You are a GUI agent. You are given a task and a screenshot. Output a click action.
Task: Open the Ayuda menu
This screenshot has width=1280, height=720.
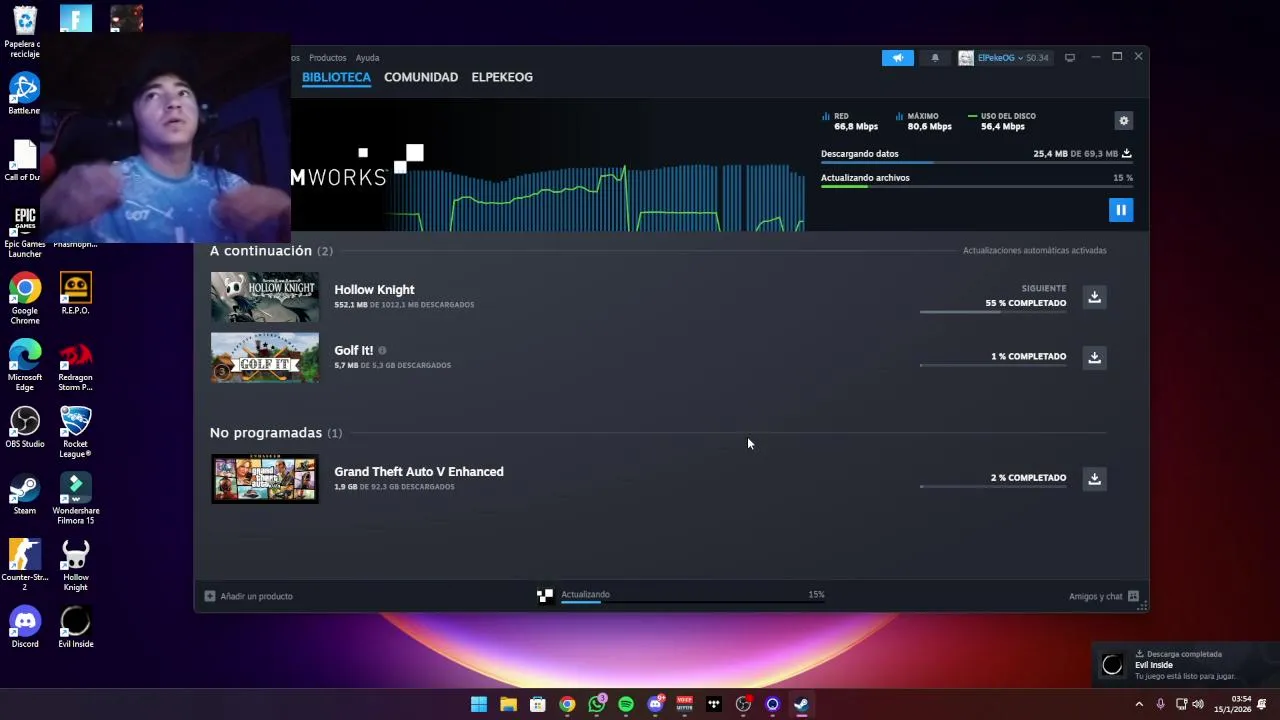(x=367, y=58)
